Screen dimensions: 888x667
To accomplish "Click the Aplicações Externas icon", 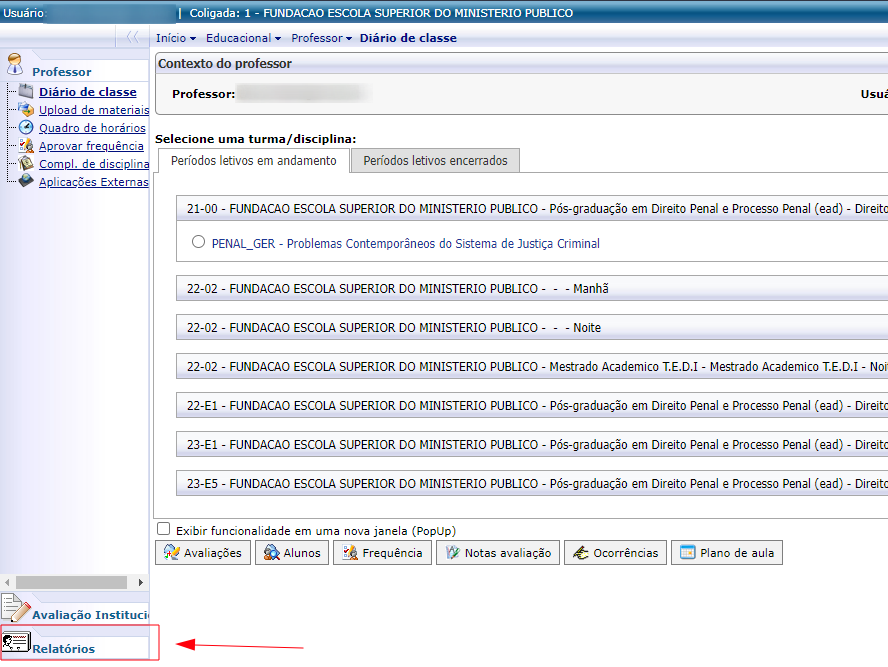I will click(26, 181).
